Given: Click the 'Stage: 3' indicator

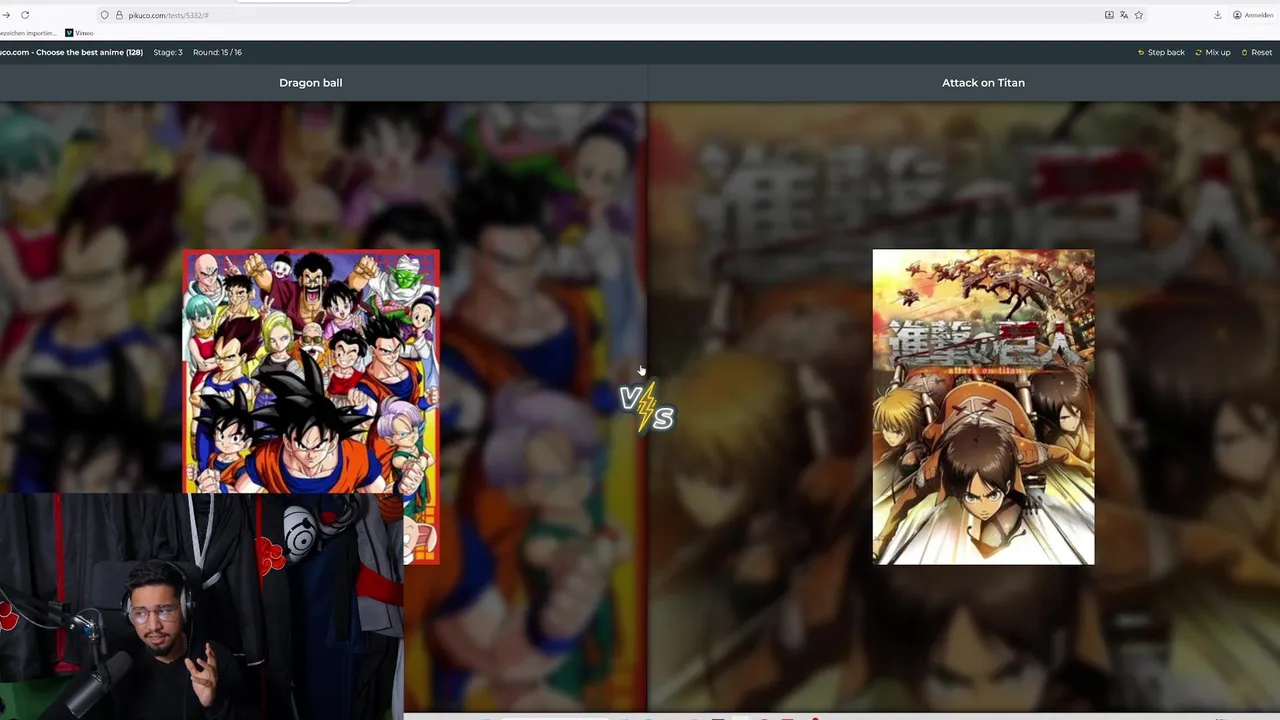Looking at the screenshot, I should click(168, 52).
